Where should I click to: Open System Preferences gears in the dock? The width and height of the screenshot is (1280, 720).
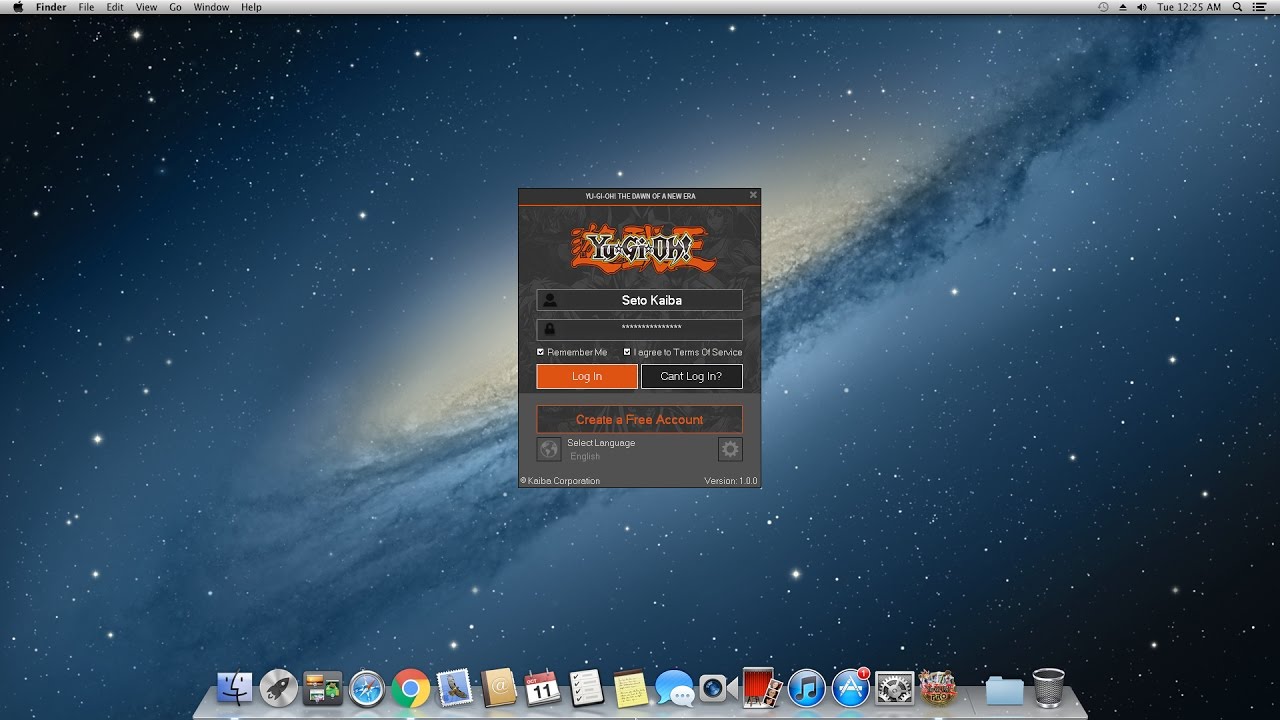pos(895,688)
